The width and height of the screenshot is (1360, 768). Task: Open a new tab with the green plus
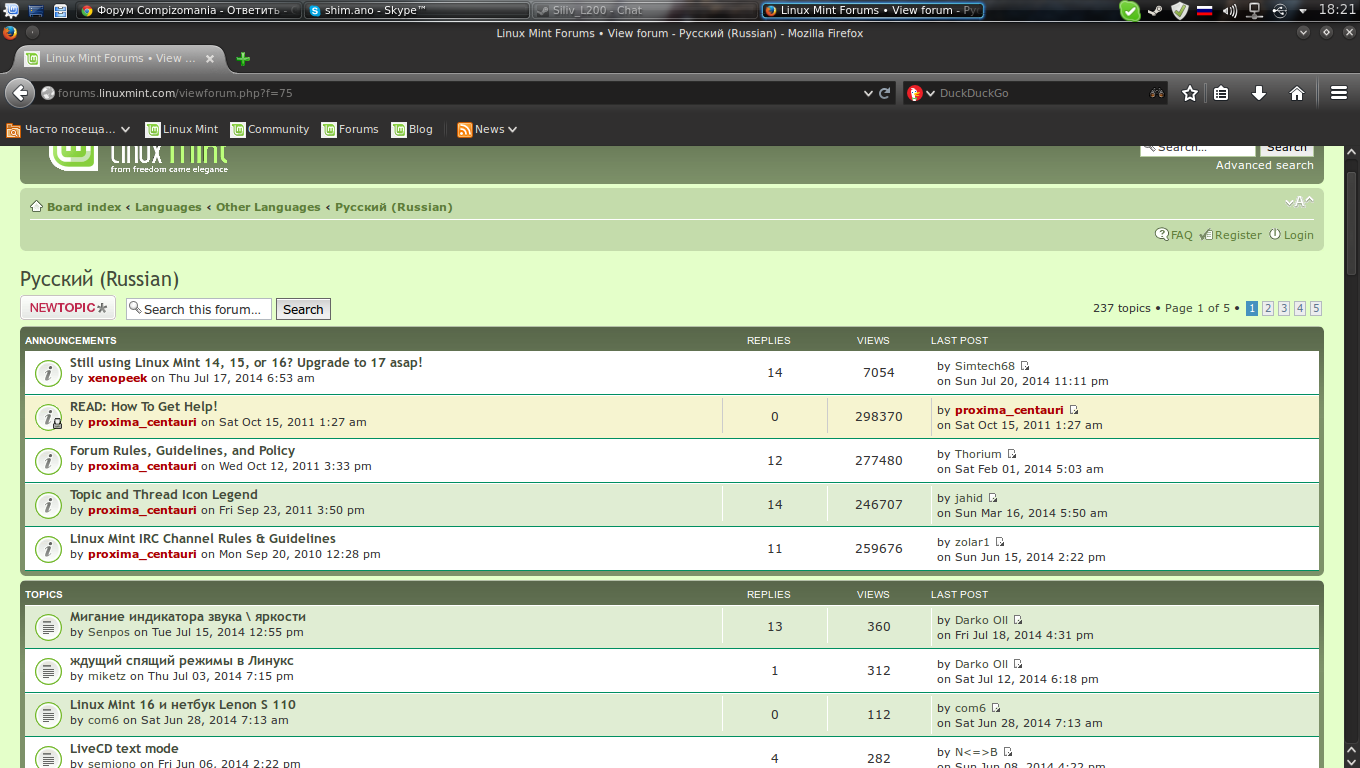point(243,59)
